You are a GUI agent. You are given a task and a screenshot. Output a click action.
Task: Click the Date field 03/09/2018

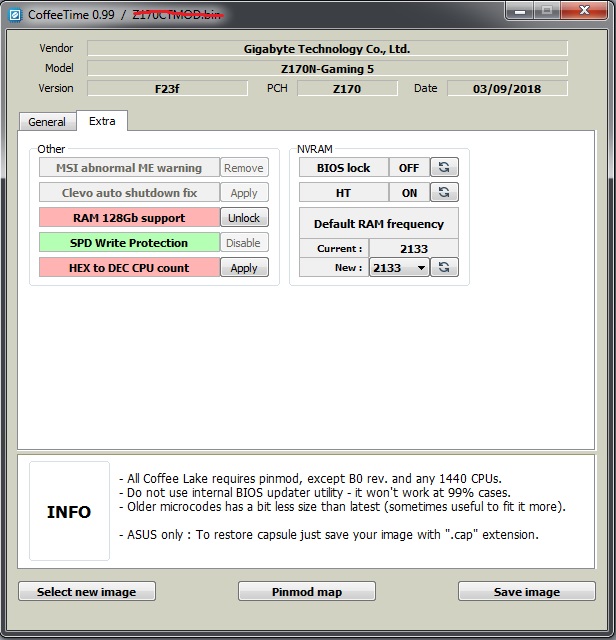[x=507, y=89]
